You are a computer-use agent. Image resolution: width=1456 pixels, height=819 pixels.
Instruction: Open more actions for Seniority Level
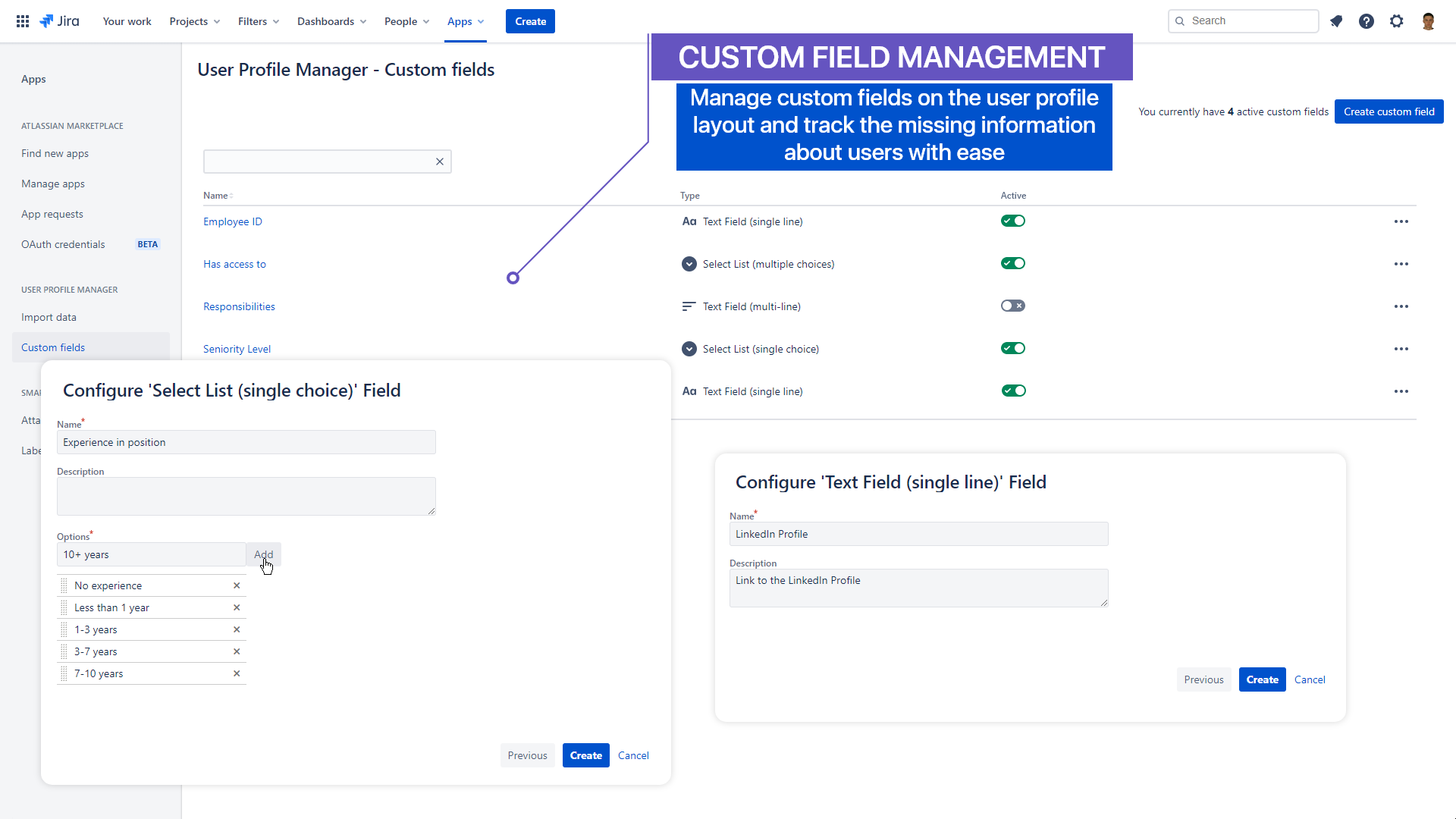(x=1401, y=349)
